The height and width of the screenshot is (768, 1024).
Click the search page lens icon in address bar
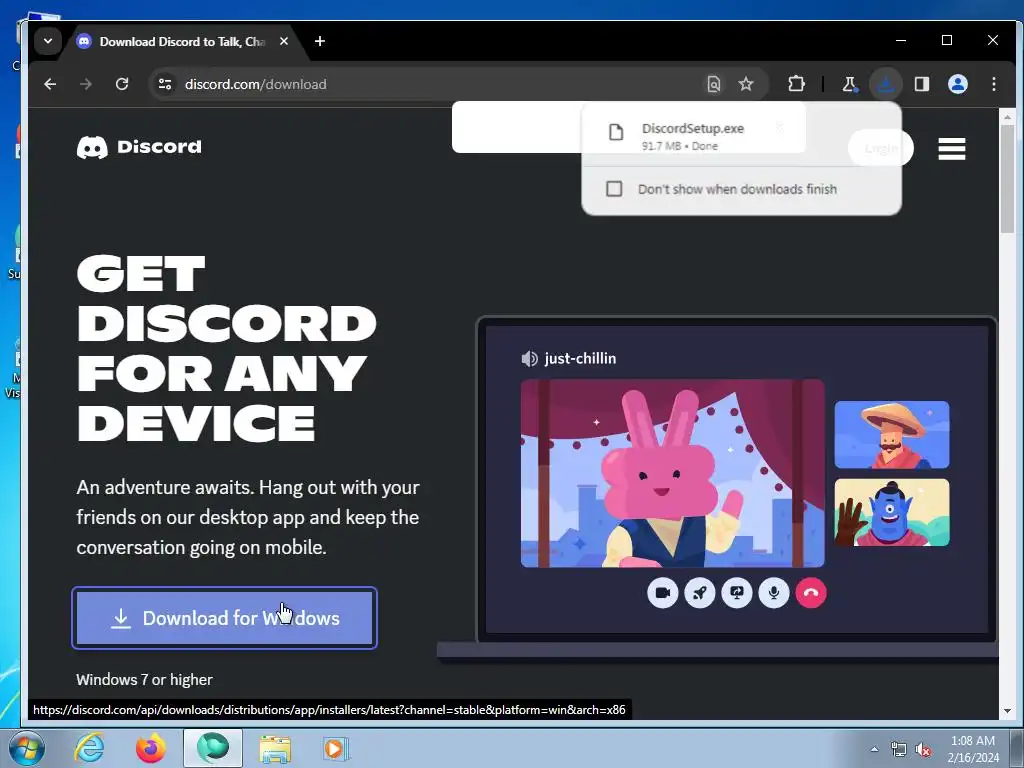[x=714, y=84]
